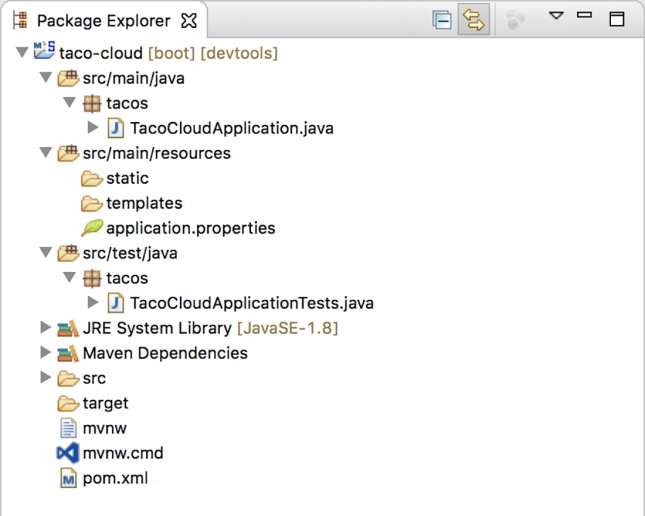Collapse the taco-cloud project node

click(22, 52)
